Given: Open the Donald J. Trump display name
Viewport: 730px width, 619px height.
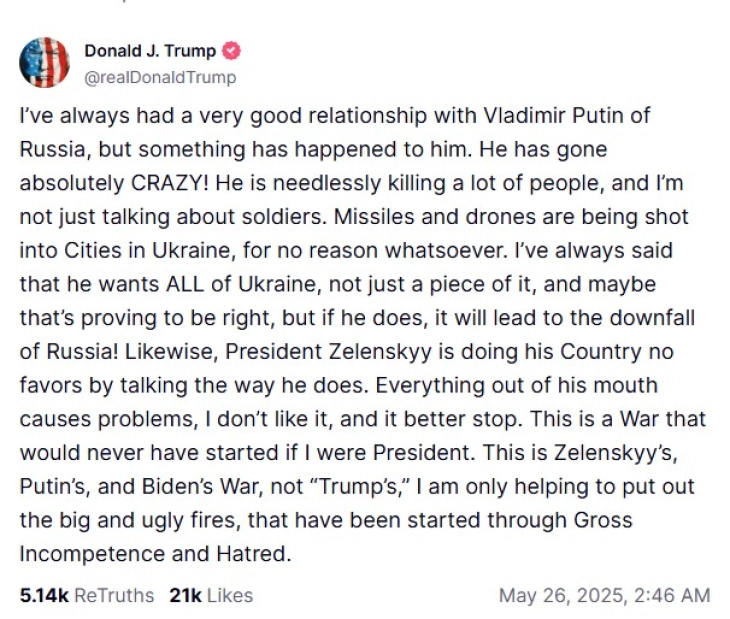Looking at the screenshot, I should coord(150,51).
